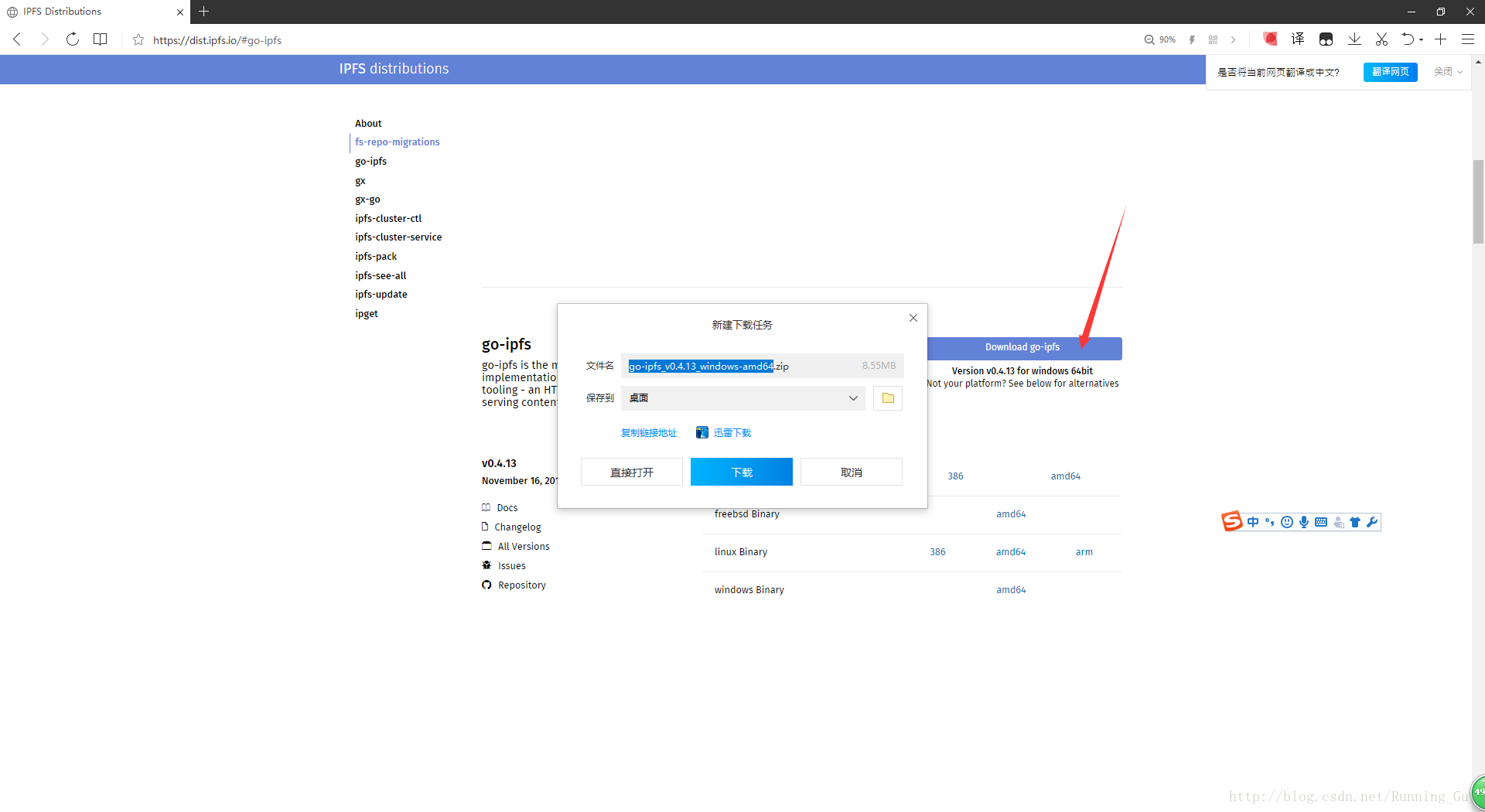Open the Repository link
Image resolution: width=1485 pixels, height=812 pixels.
(514, 585)
